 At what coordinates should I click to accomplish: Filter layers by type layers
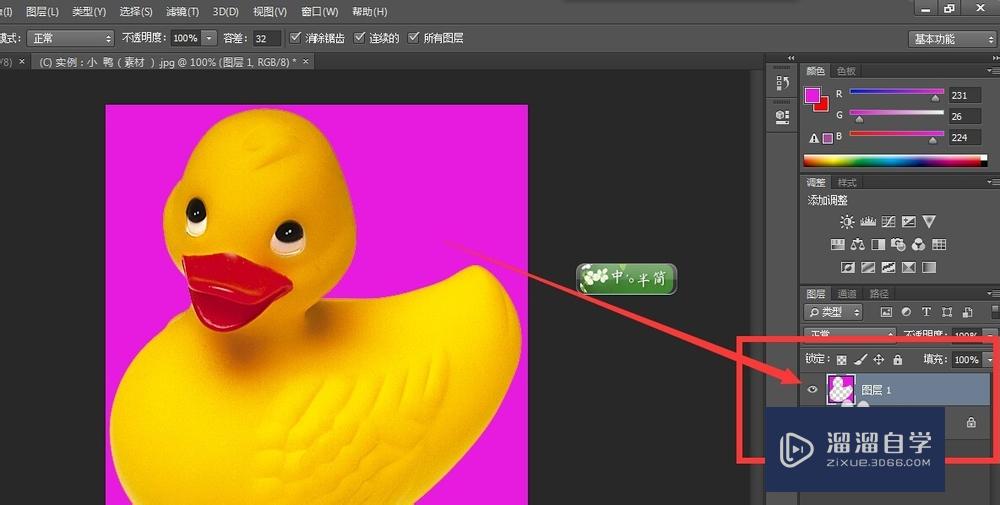pyautogui.click(x=927, y=312)
